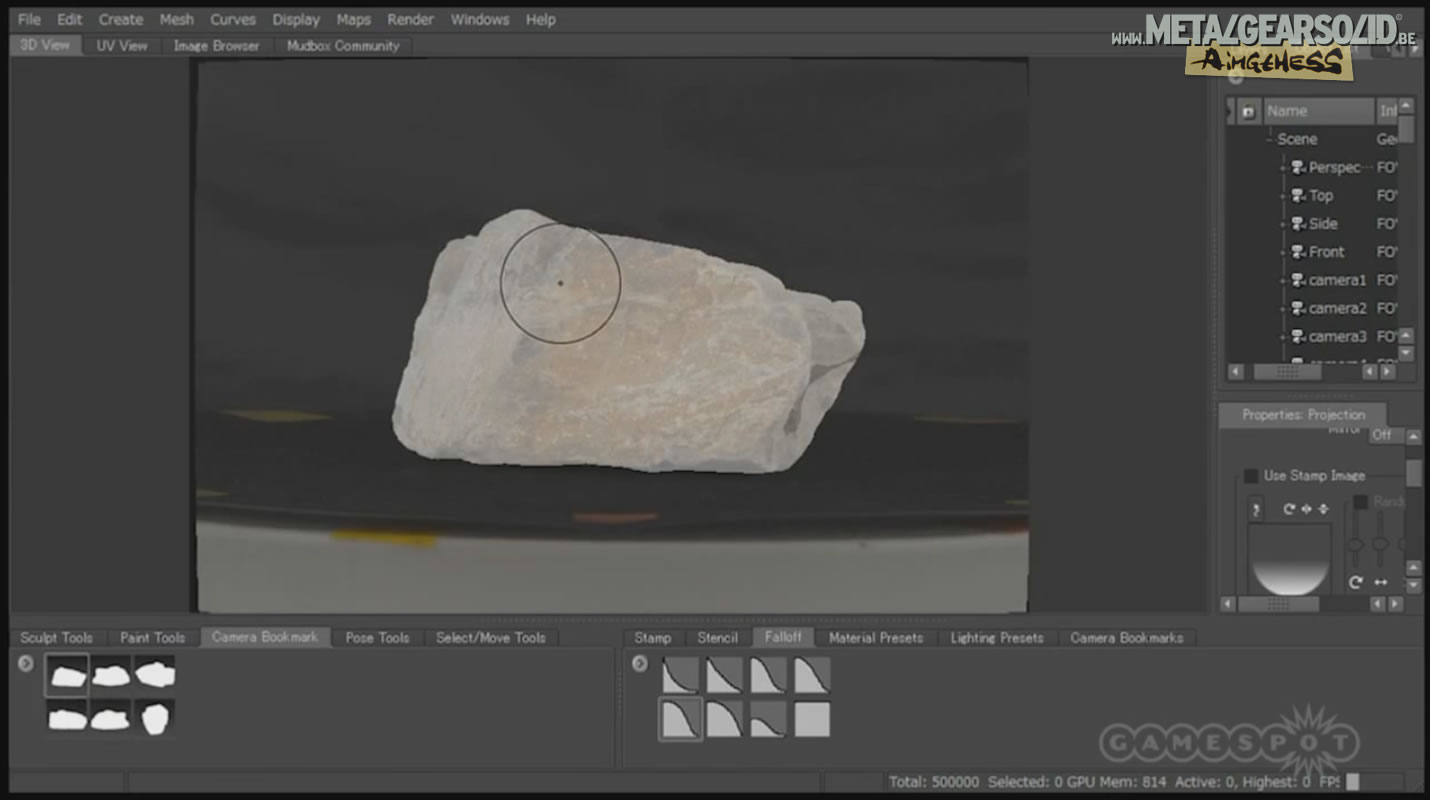Switch to the Sculpt Tools tab
Viewport: 1430px width, 800px height.
tap(56, 637)
